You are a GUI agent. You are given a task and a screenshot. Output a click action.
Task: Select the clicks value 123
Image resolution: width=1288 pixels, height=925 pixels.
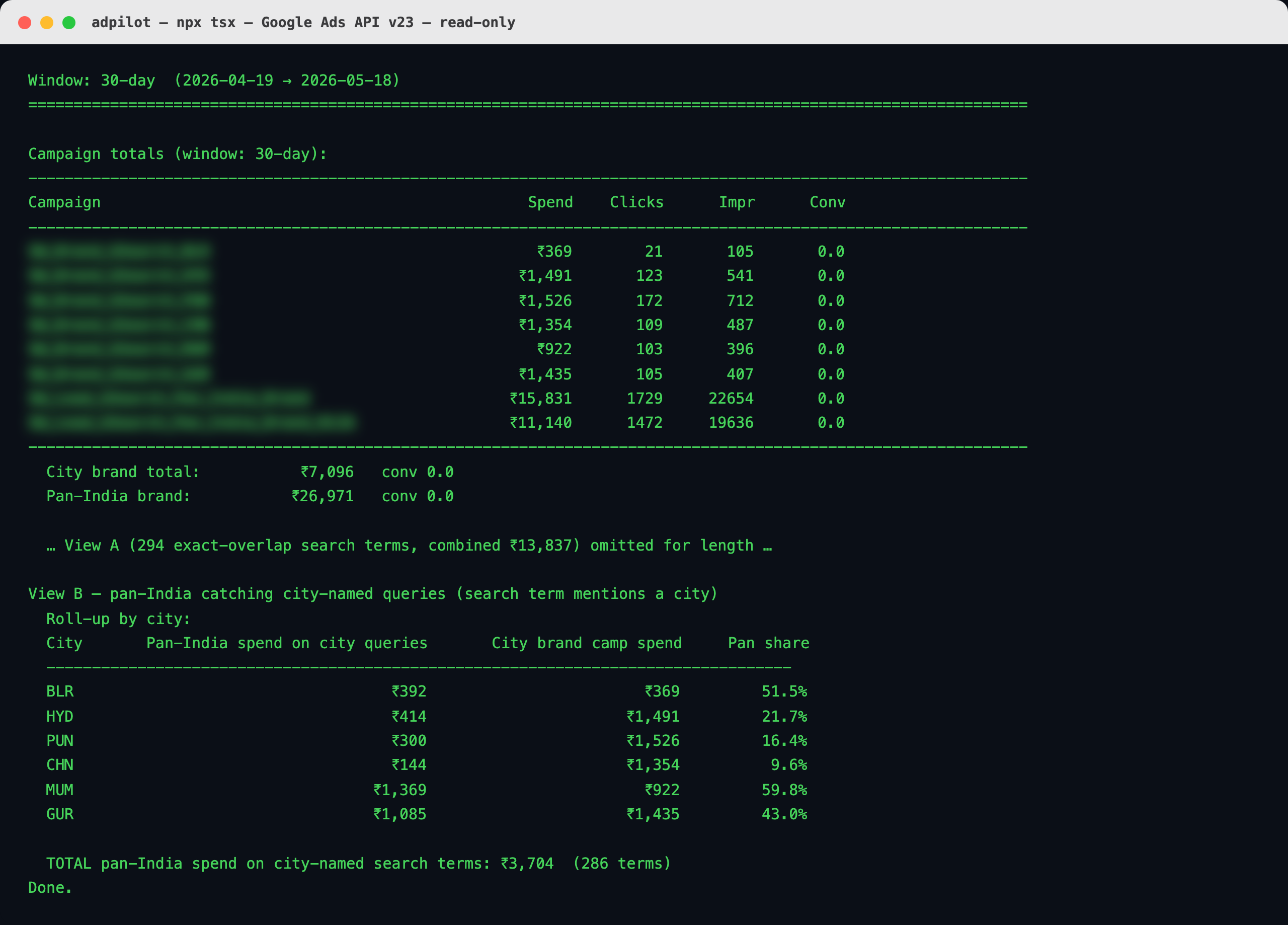[649, 276]
